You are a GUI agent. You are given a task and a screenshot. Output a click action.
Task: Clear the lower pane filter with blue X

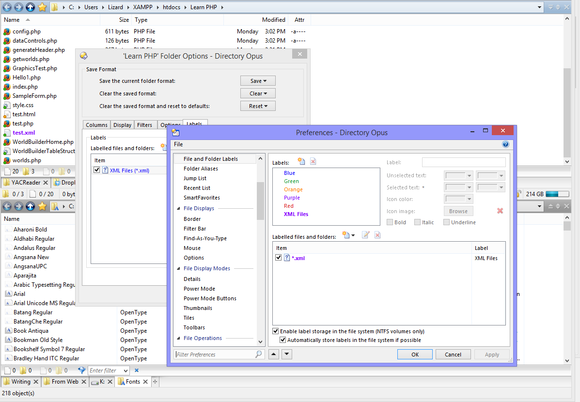136,370
